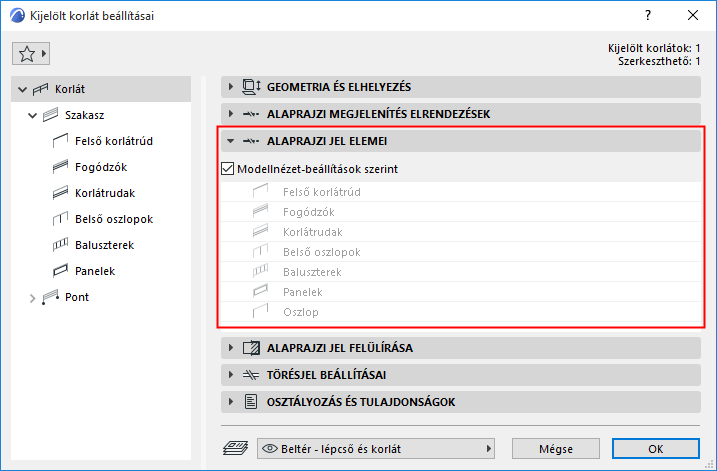Click the Archicad logo in title bar
717x471 pixels.
pos(17,16)
